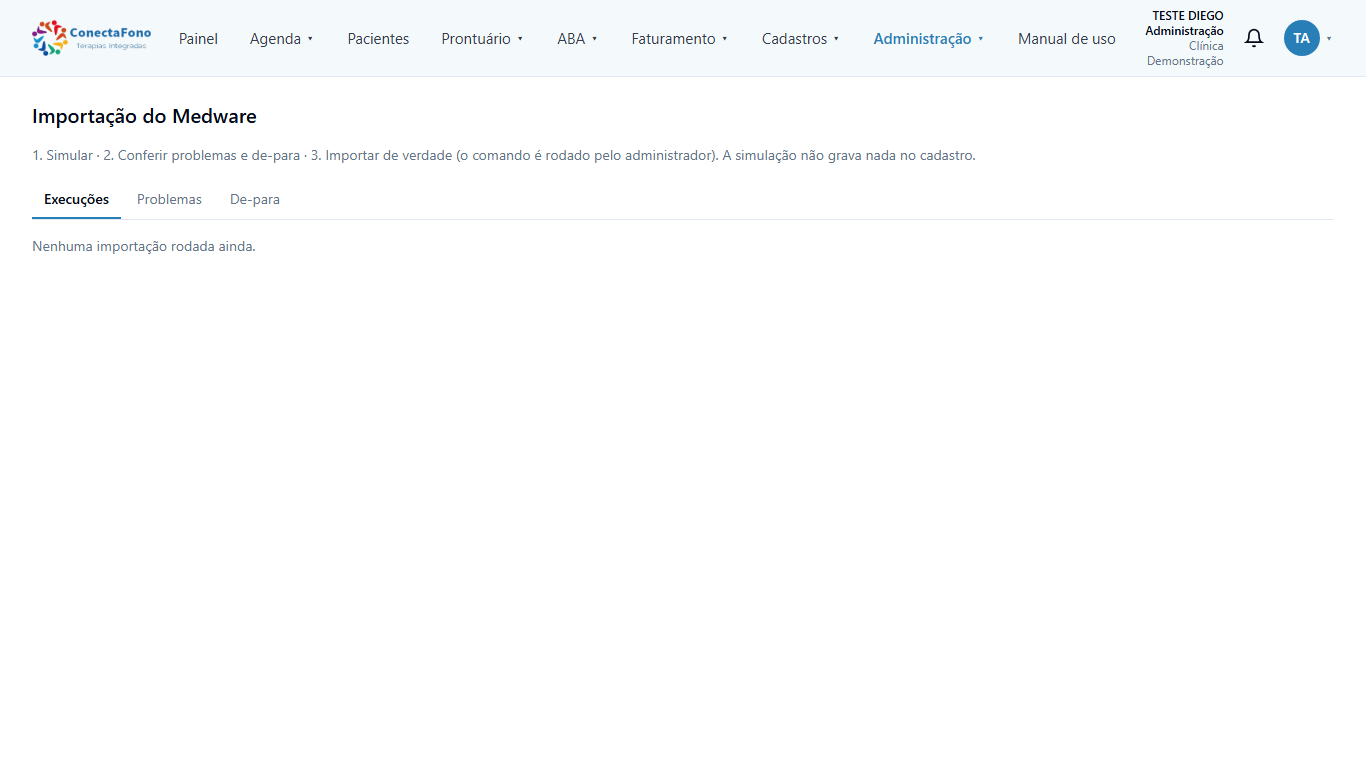Click the Clínica Demonstração label
The height and width of the screenshot is (768, 1366).
point(1185,54)
